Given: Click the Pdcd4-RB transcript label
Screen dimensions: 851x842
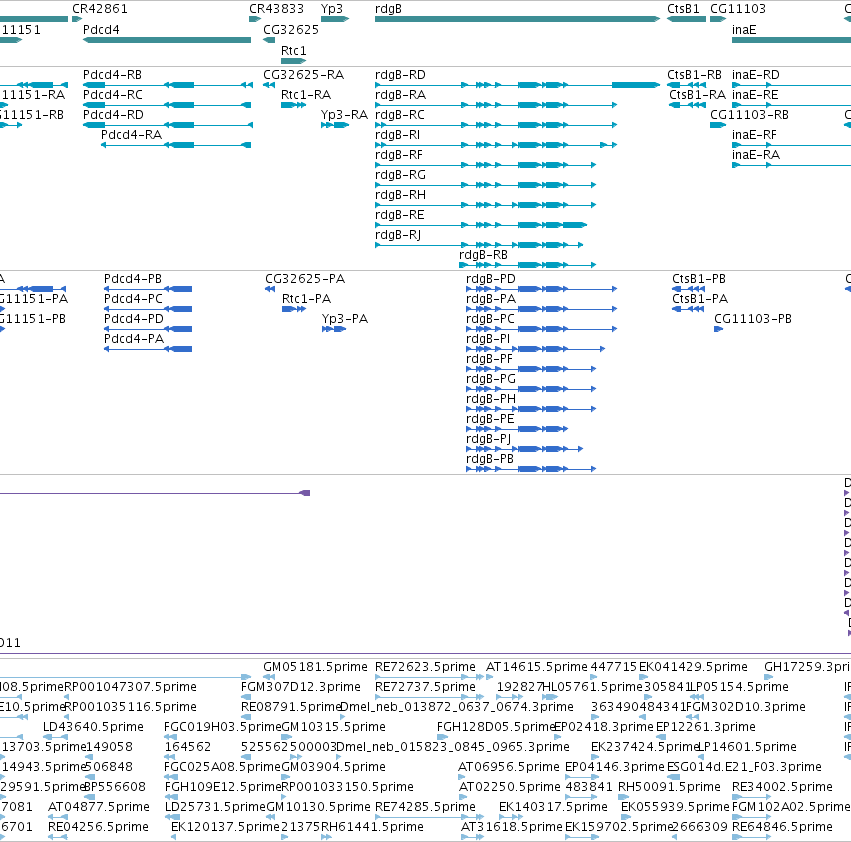Looking at the screenshot, I should (x=112, y=74).
